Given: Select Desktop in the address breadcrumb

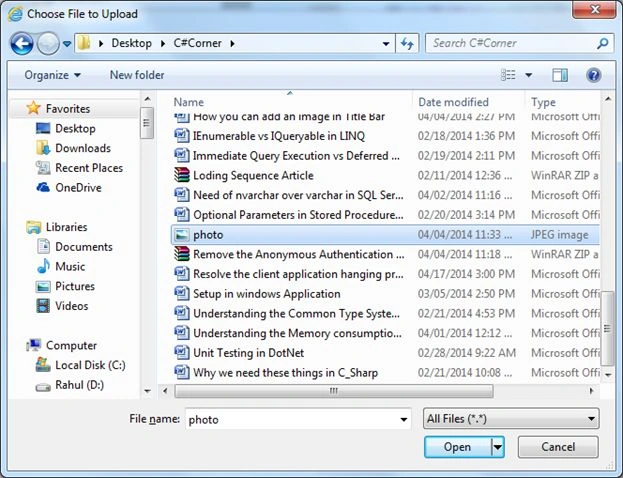Looking at the screenshot, I should pyautogui.click(x=131, y=43).
